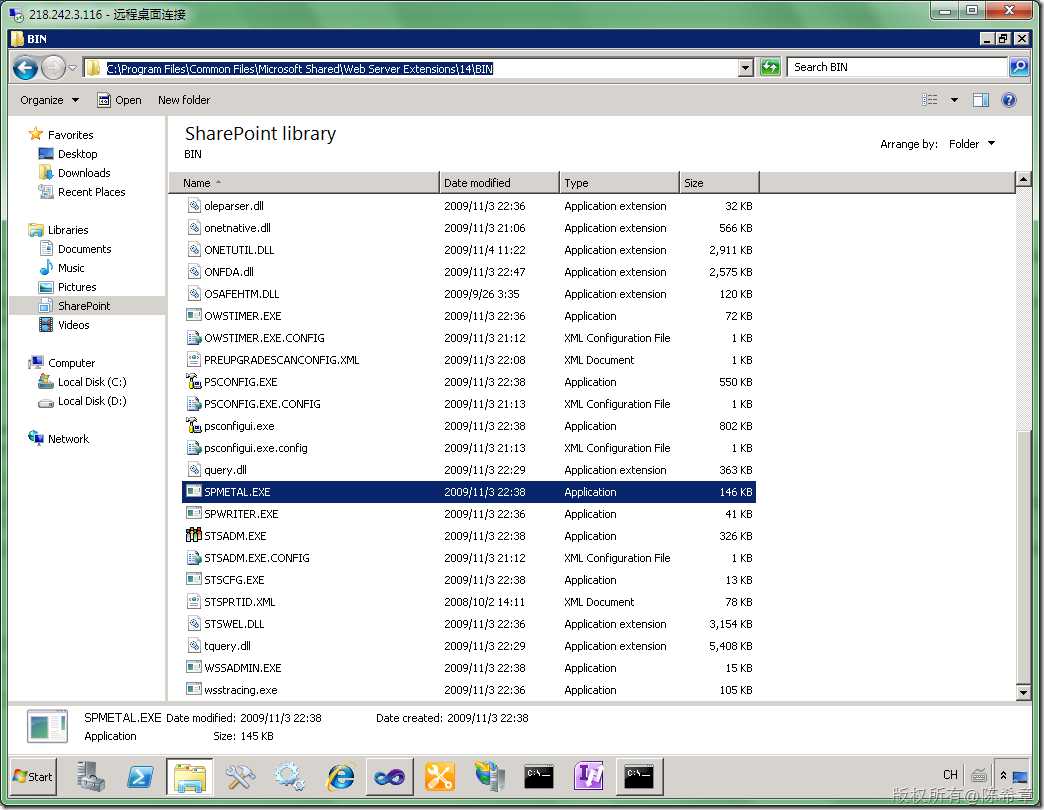Open the Documents library
This screenshot has height=810, width=1044.
(x=85, y=249)
